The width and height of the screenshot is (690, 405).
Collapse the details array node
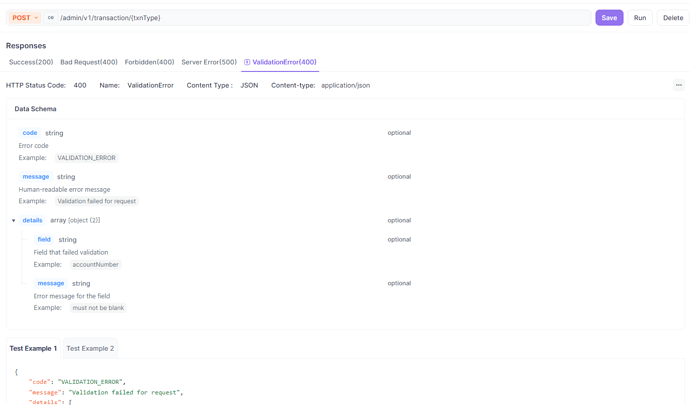pos(14,221)
